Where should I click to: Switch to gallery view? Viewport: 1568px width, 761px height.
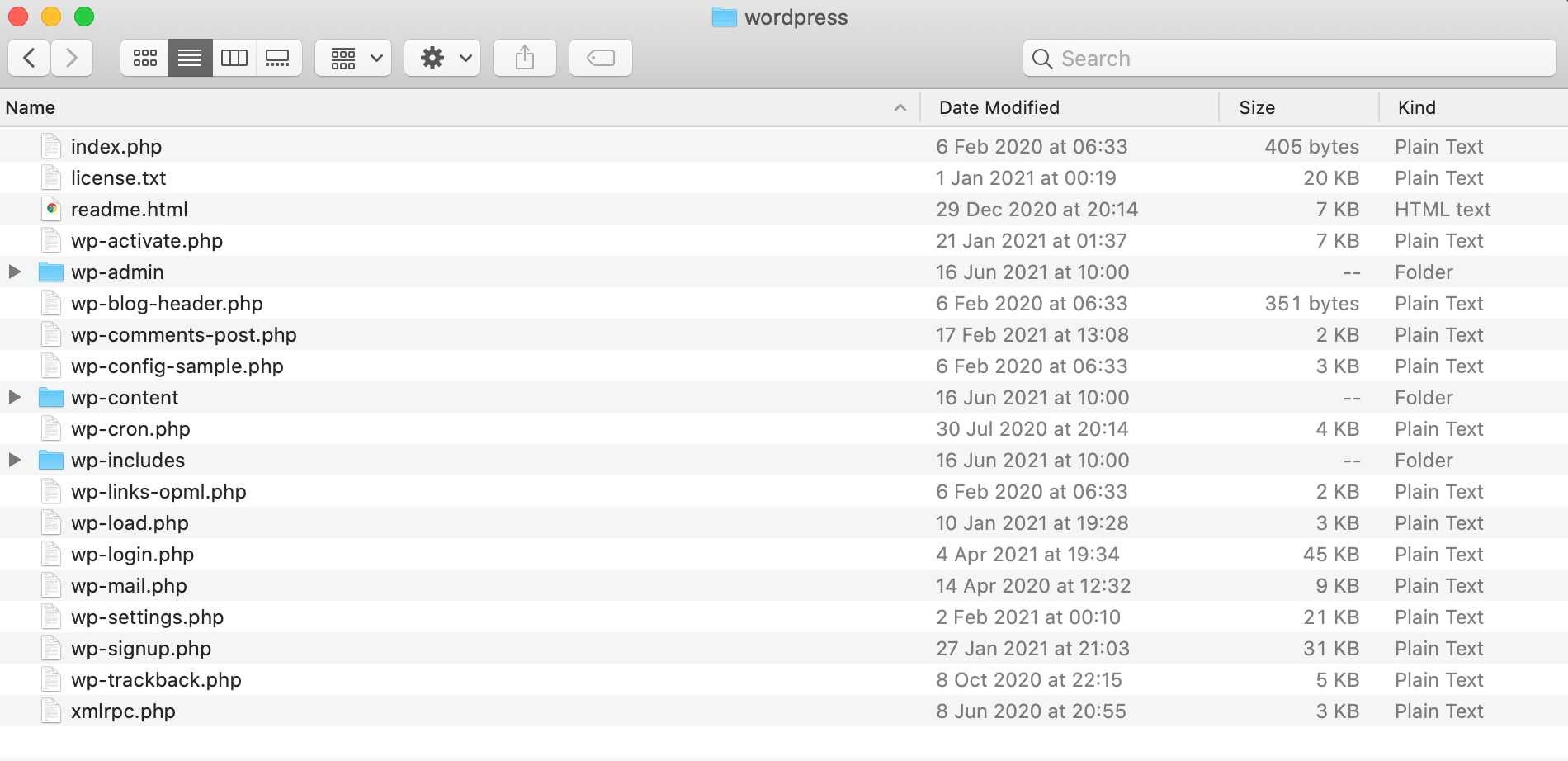coord(278,58)
